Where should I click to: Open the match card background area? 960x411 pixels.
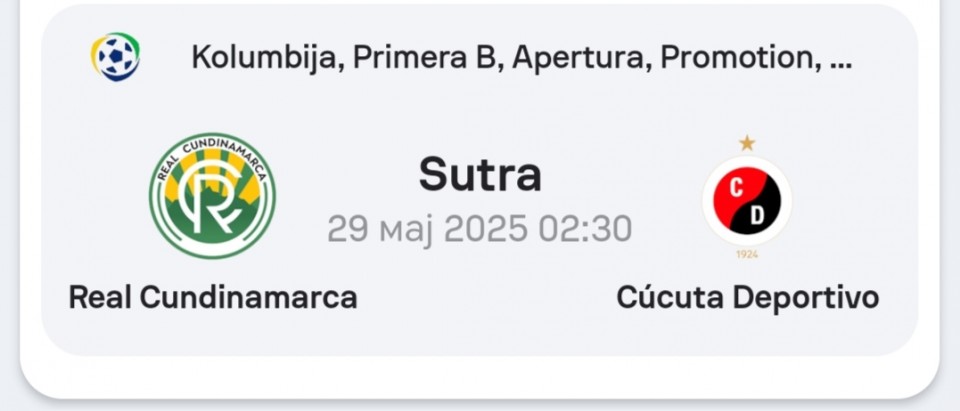click(x=479, y=180)
